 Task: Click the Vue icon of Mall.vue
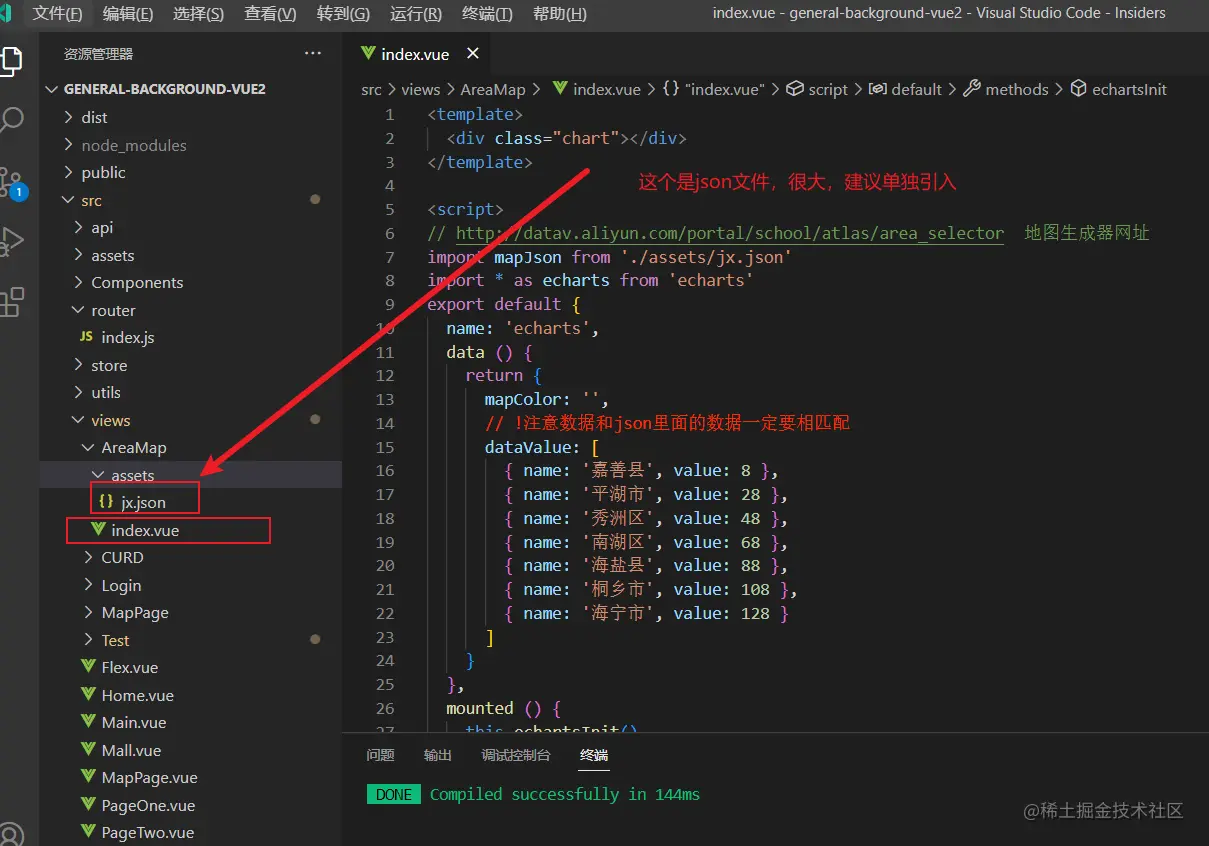pyautogui.click(x=88, y=750)
